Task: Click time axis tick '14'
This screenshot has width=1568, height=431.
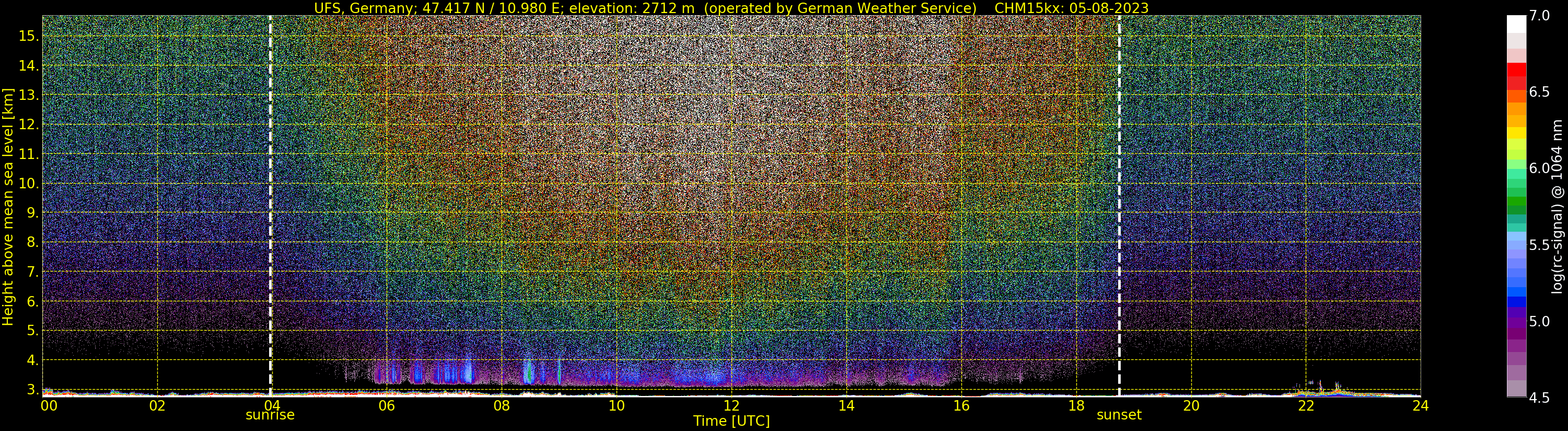Action: [x=846, y=405]
